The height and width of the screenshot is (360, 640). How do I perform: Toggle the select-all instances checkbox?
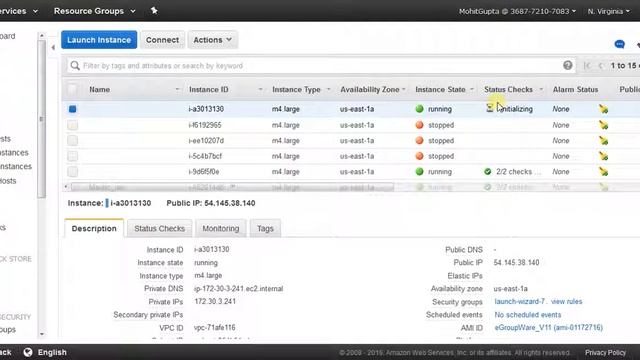[72, 89]
